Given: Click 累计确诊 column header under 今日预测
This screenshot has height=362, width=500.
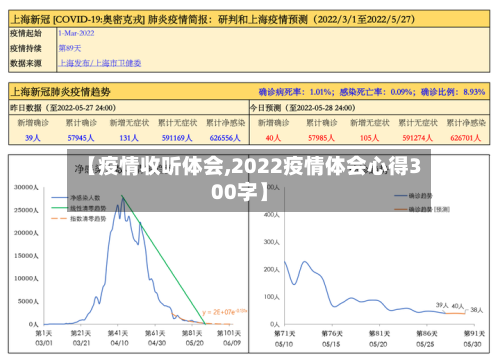Looking at the screenshot, I should pyautogui.click(x=322, y=123).
